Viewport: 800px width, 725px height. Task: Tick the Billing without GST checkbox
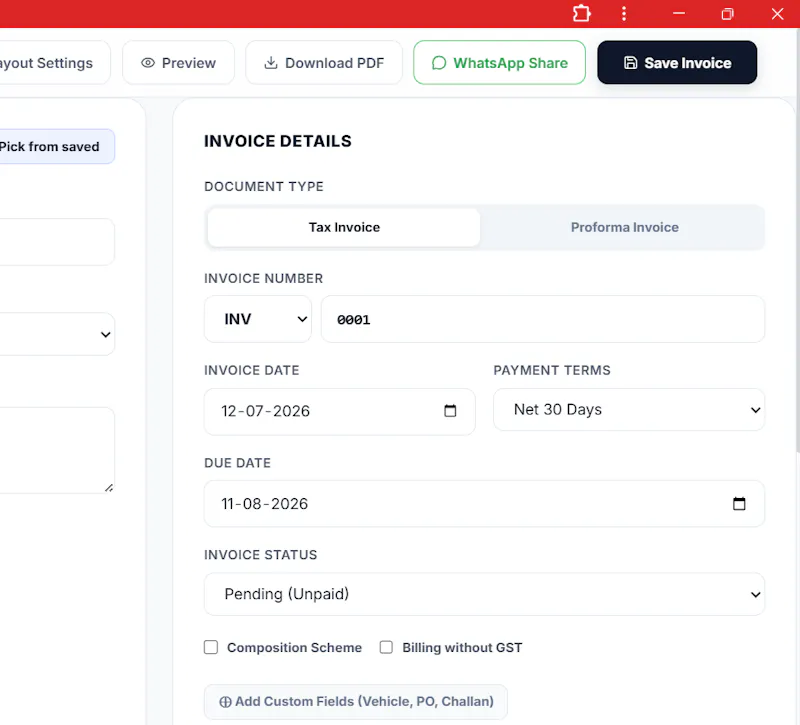point(386,647)
